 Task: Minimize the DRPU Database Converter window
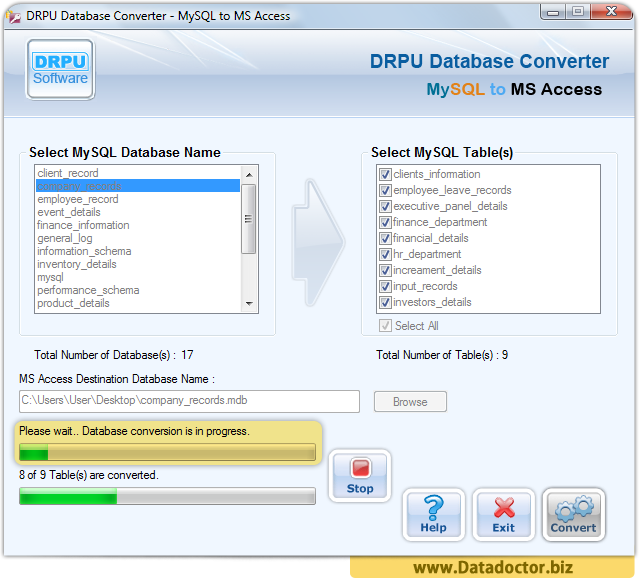pos(553,12)
